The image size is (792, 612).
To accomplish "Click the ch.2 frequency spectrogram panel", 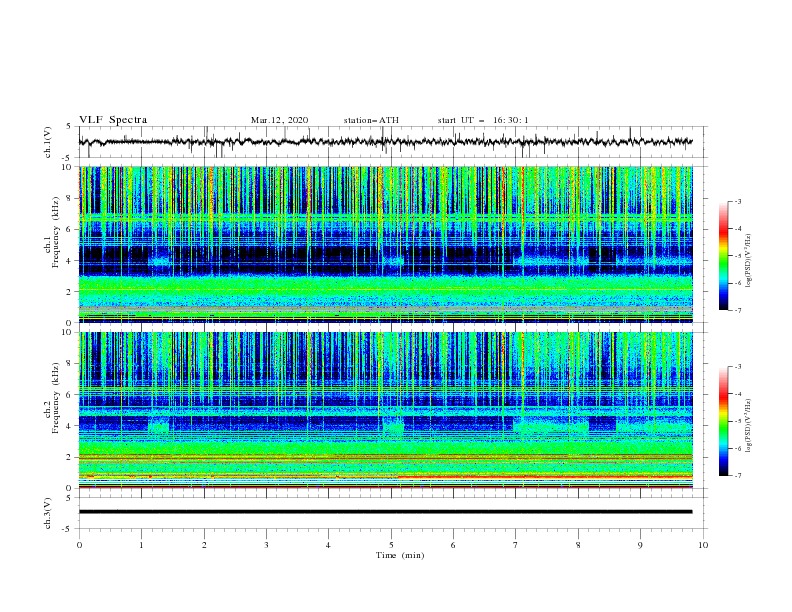I will coord(386,410).
